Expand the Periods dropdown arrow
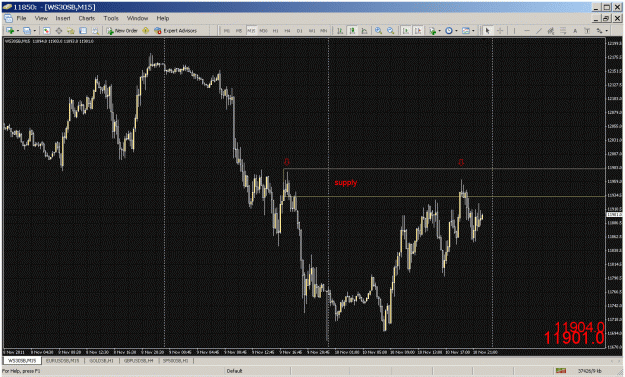Screen dimensions: 625x377 [456, 31]
